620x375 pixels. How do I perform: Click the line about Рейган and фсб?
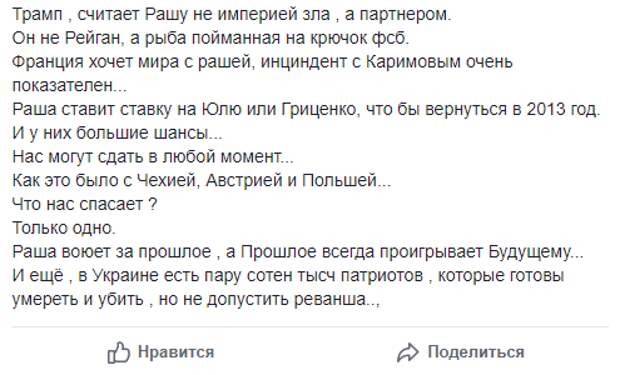tap(211, 38)
